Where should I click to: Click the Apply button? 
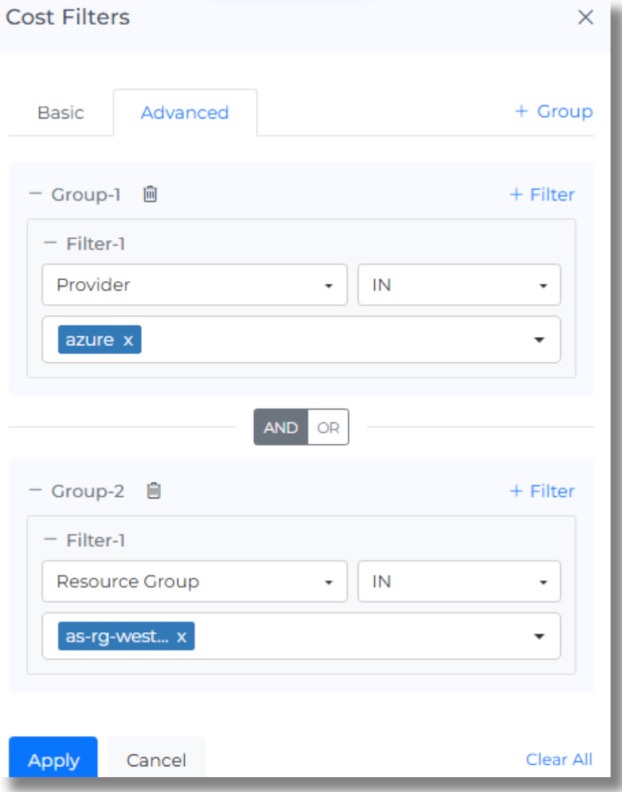coord(53,760)
